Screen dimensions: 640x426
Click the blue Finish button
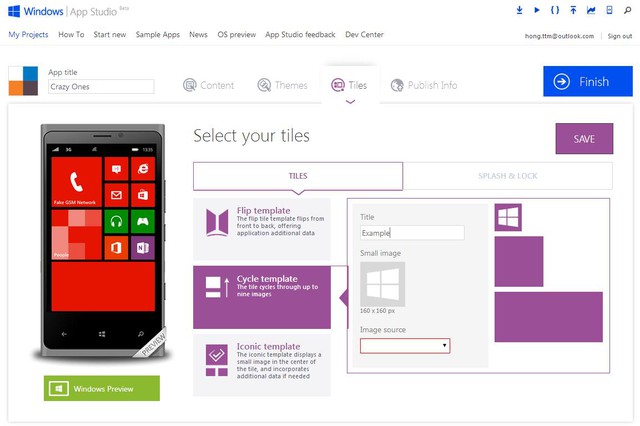588,81
